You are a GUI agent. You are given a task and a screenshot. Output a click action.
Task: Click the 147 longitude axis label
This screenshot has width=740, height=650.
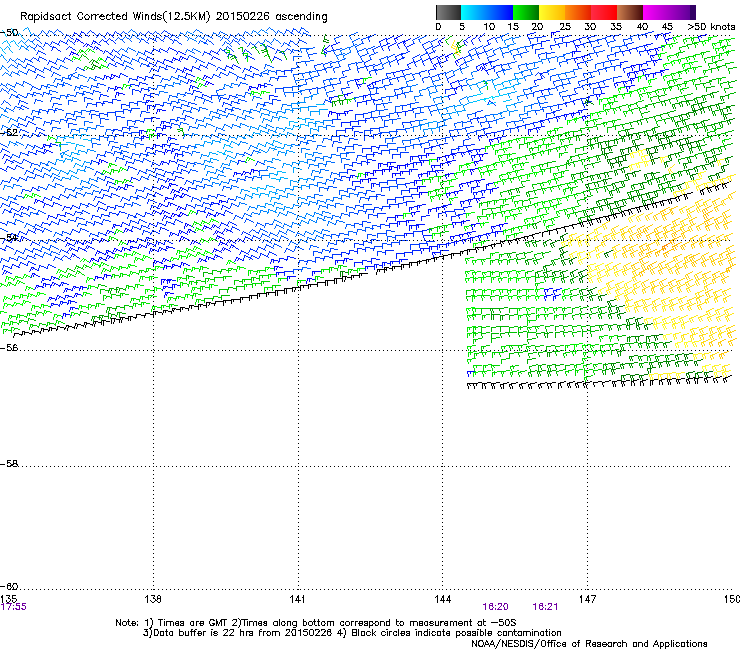(x=587, y=599)
